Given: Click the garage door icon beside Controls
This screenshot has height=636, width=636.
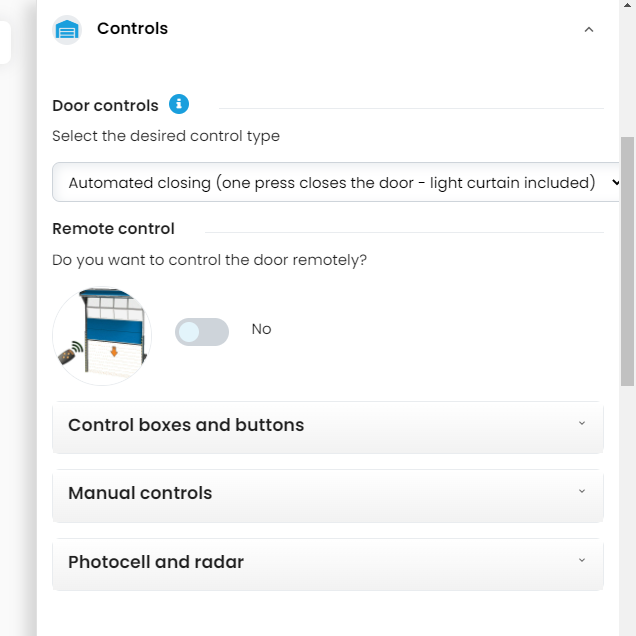Looking at the screenshot, I should [x=67, y=30].
